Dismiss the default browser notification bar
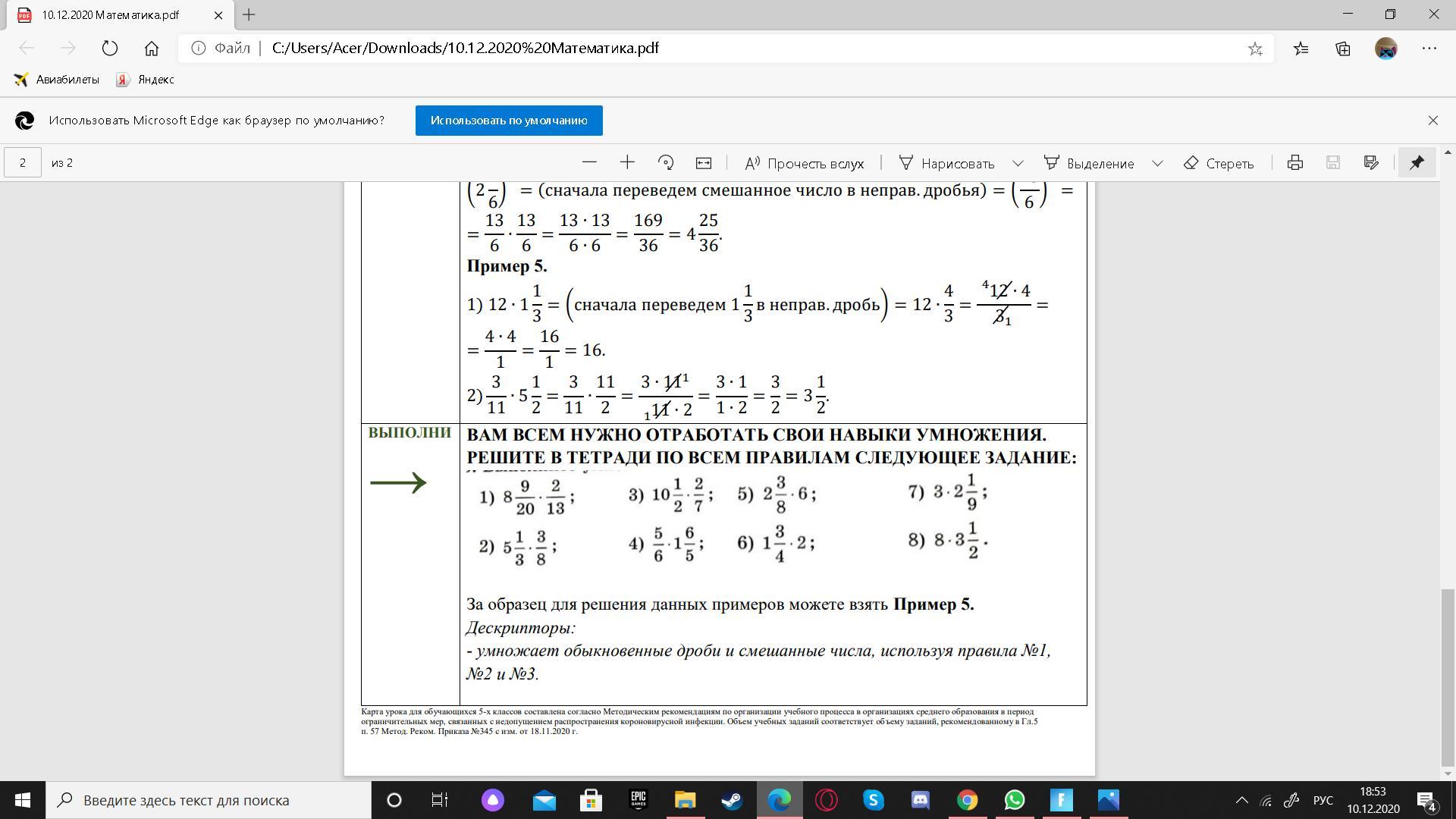 click(x=1432, y=121)
